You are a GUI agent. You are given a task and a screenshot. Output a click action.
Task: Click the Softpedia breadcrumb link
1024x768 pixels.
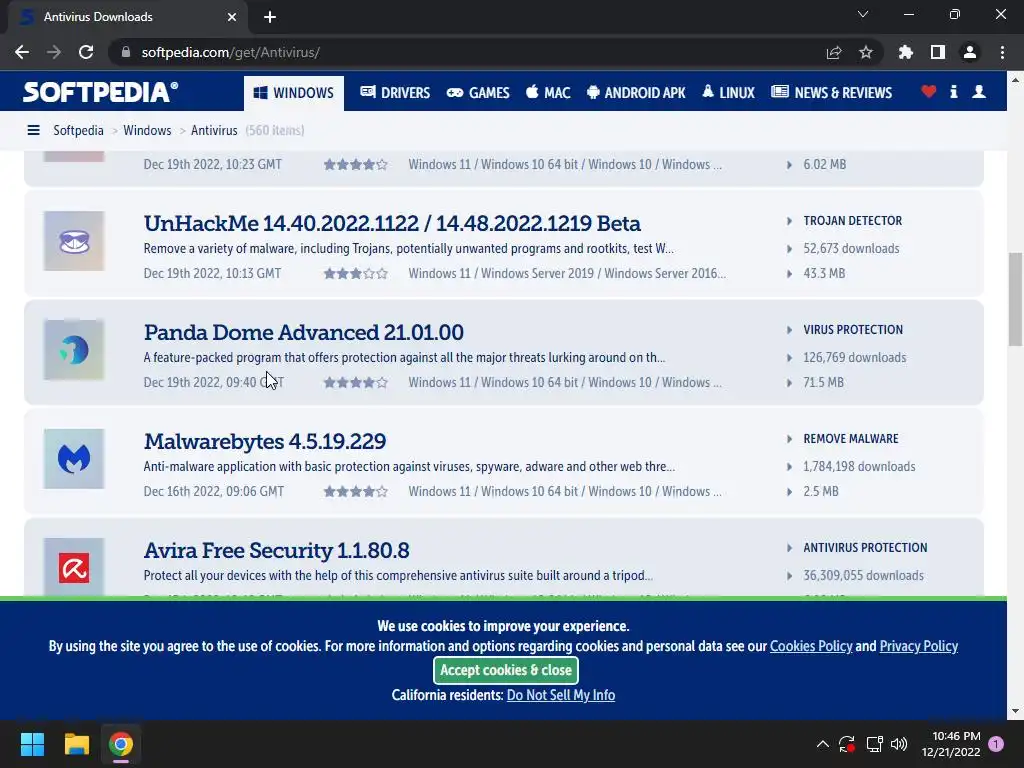78,131
